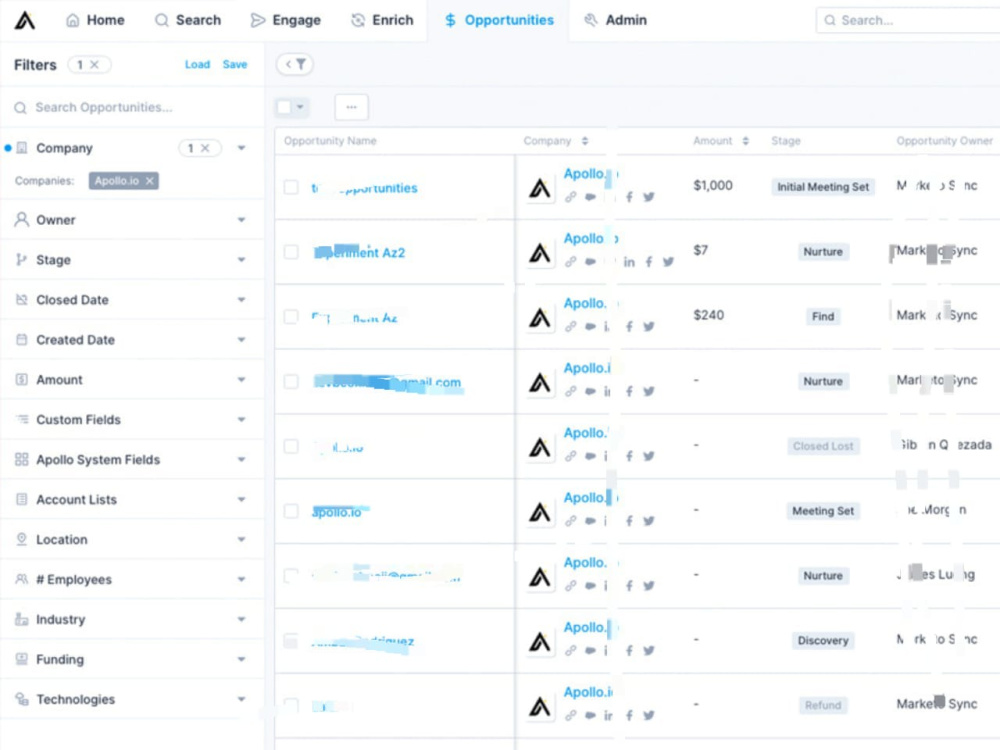Click Twitter icon in Refund row
This screenshot has height=750, width=1000.
649,716
